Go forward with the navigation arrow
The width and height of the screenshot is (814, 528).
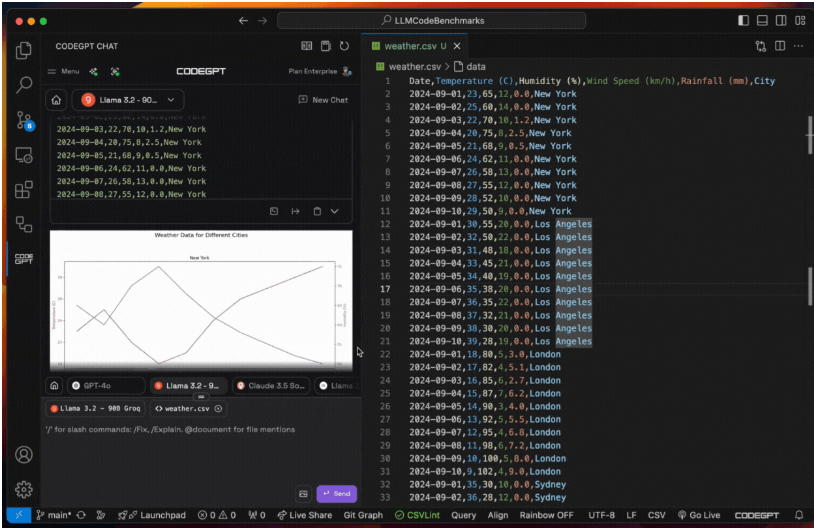[263, 21]
